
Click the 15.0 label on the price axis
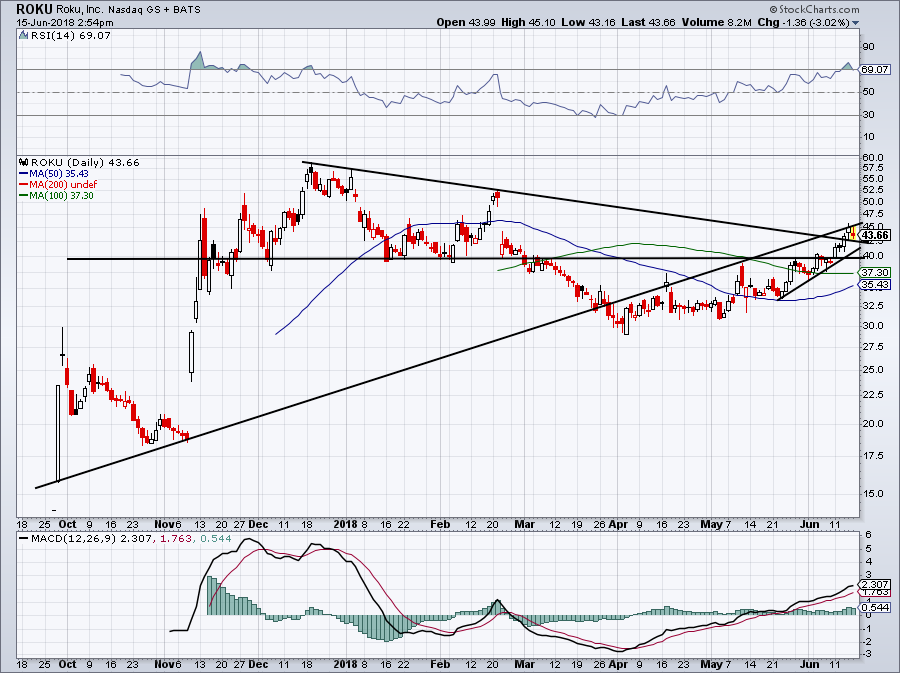[873, 493]
